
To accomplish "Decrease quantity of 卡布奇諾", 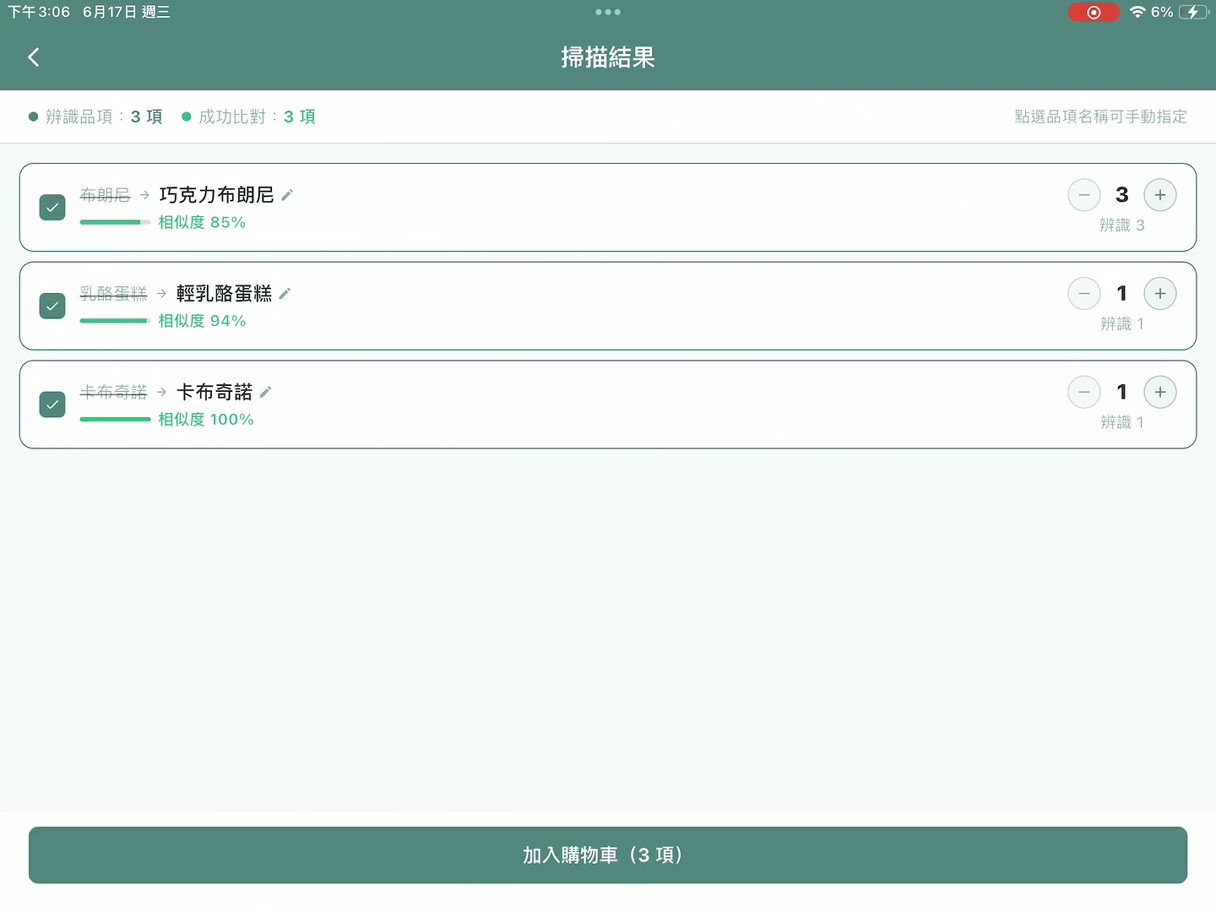I will pos(1084,392).
